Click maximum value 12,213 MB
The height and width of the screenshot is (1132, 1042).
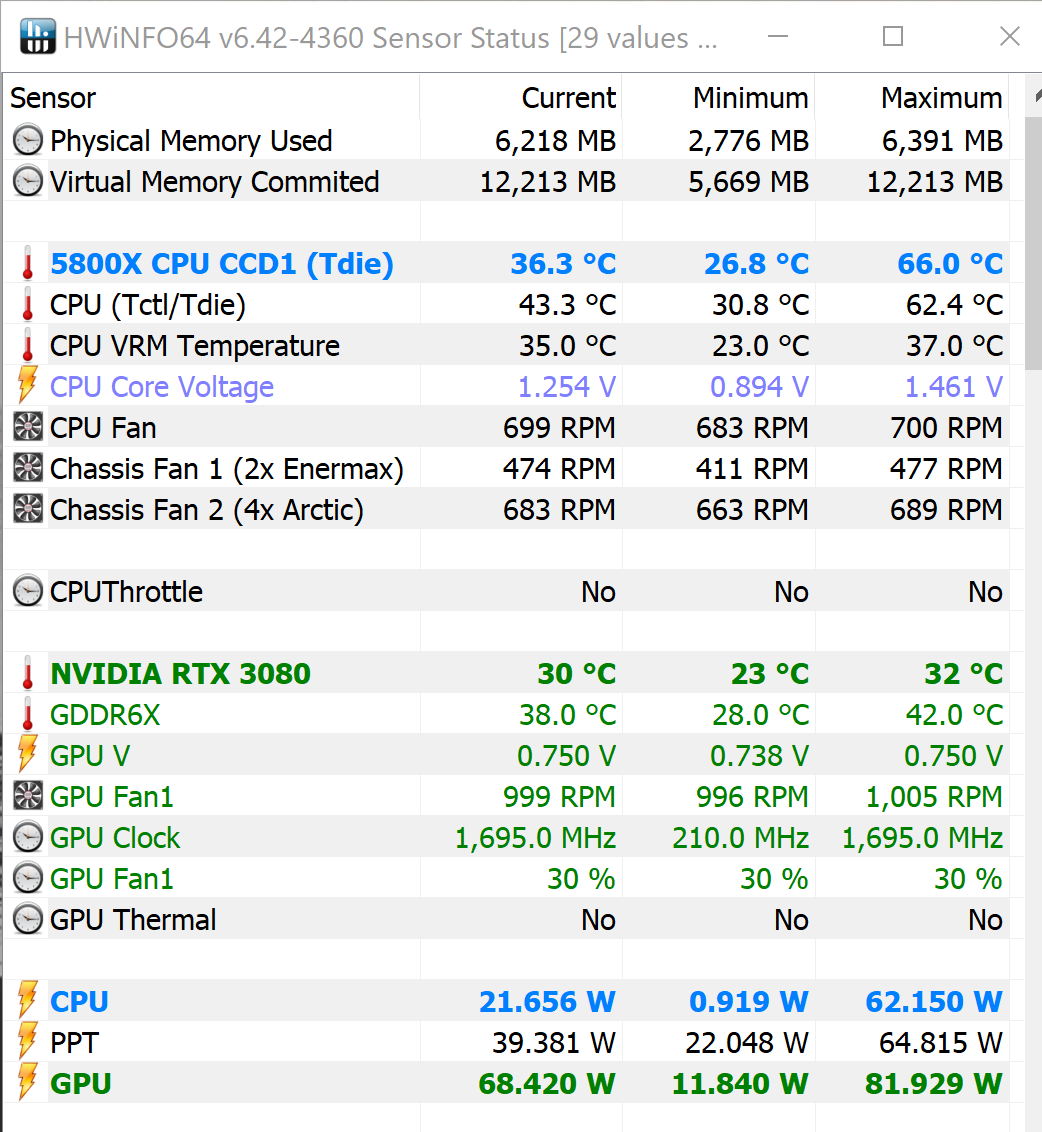point(935,182)
